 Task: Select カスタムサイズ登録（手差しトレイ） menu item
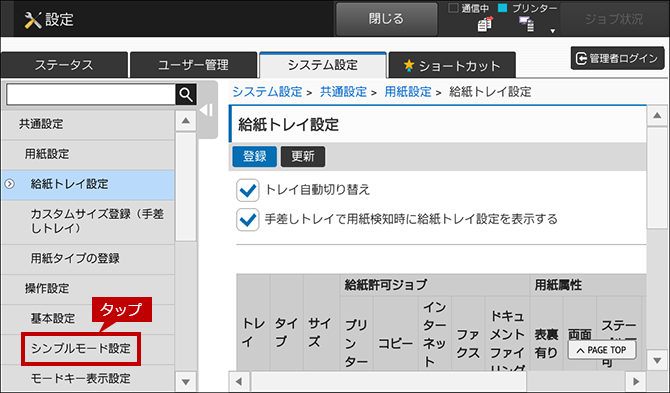tap(88, 221)
